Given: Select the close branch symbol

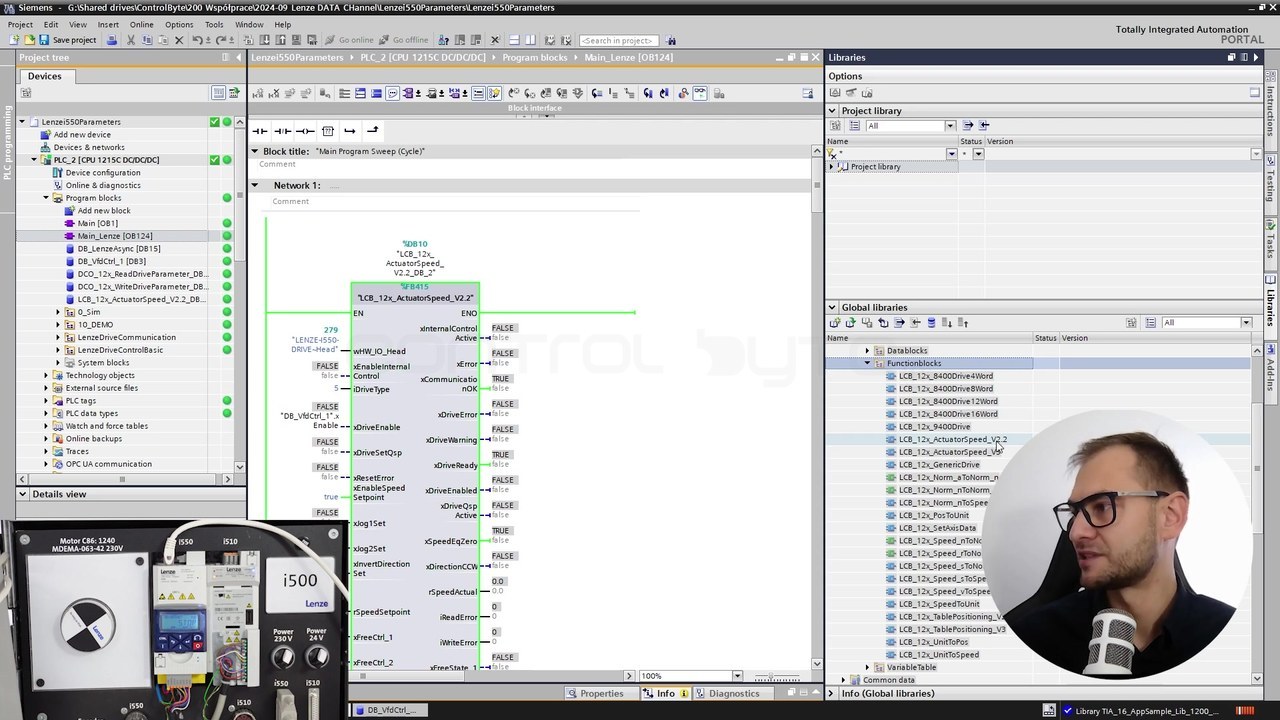Looking at the screenshot, I should tap(372, 131).
